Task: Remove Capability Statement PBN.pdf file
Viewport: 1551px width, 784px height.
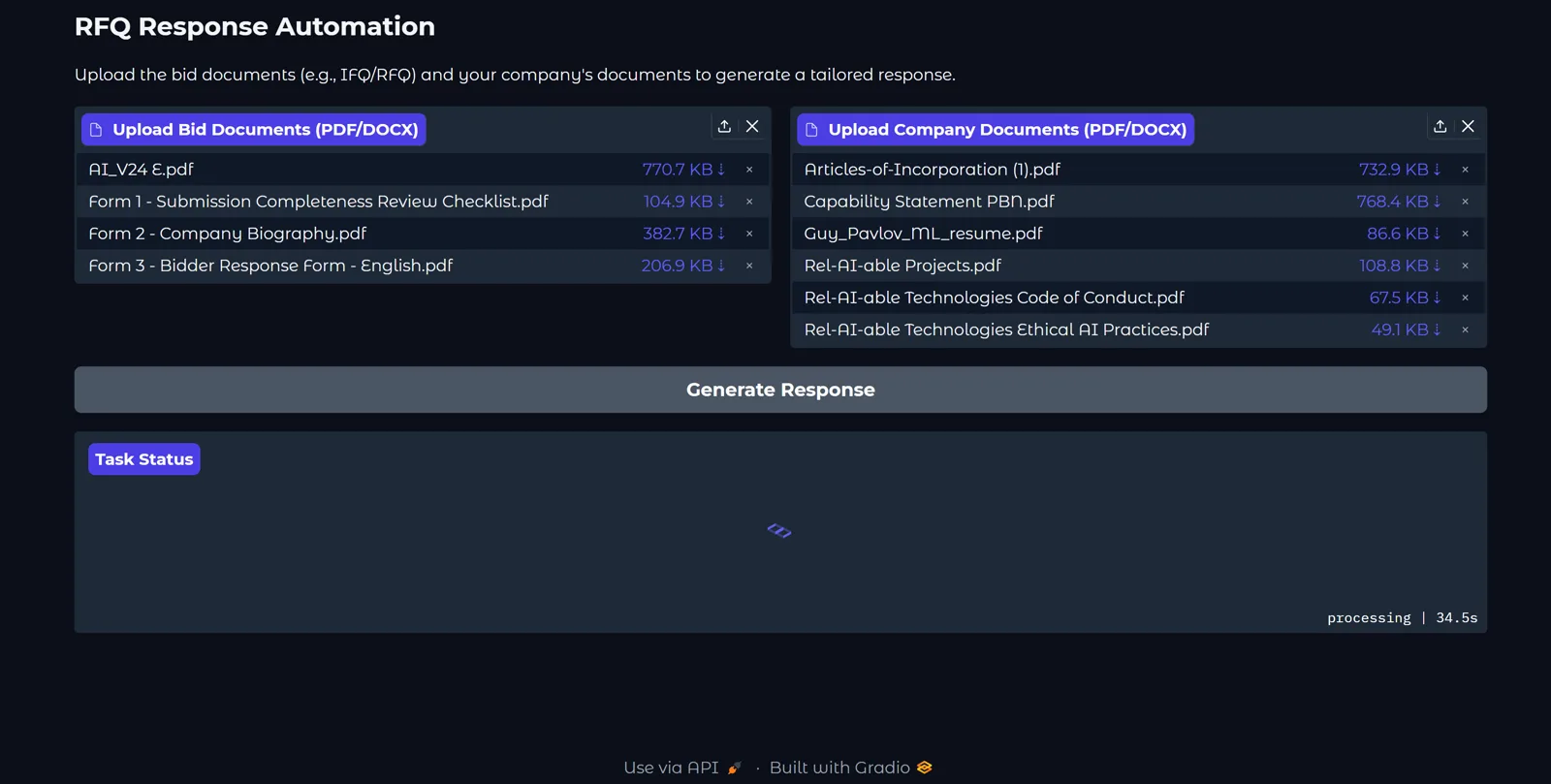Action: (1465, 202)
